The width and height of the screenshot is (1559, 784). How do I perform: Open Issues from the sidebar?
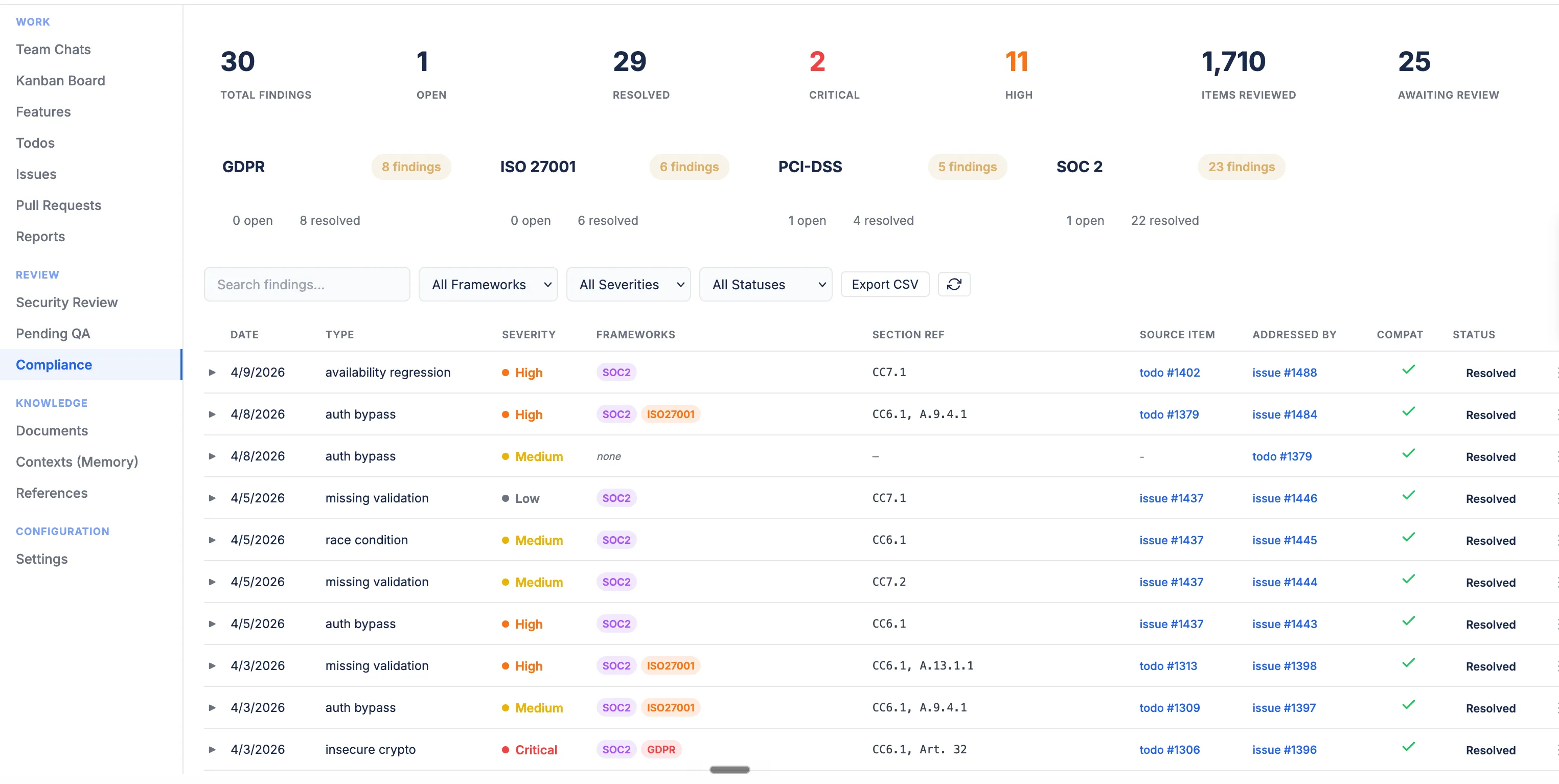point(36,174)
